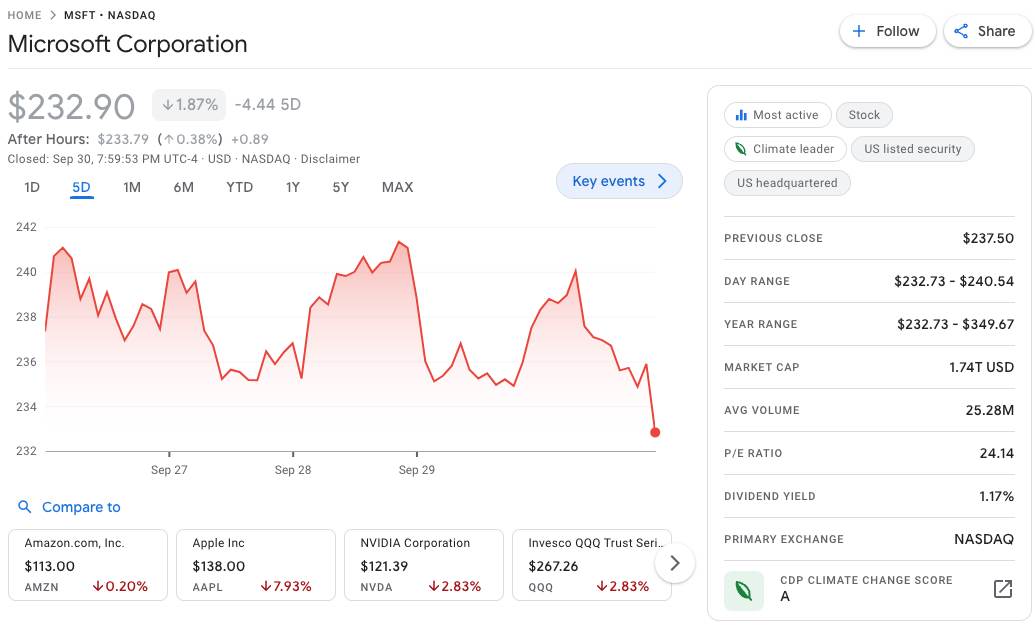The width and height of the screenshot is (1035, 625).
Task: Open the HOME breadcrumb link
Action: [25, 15]
